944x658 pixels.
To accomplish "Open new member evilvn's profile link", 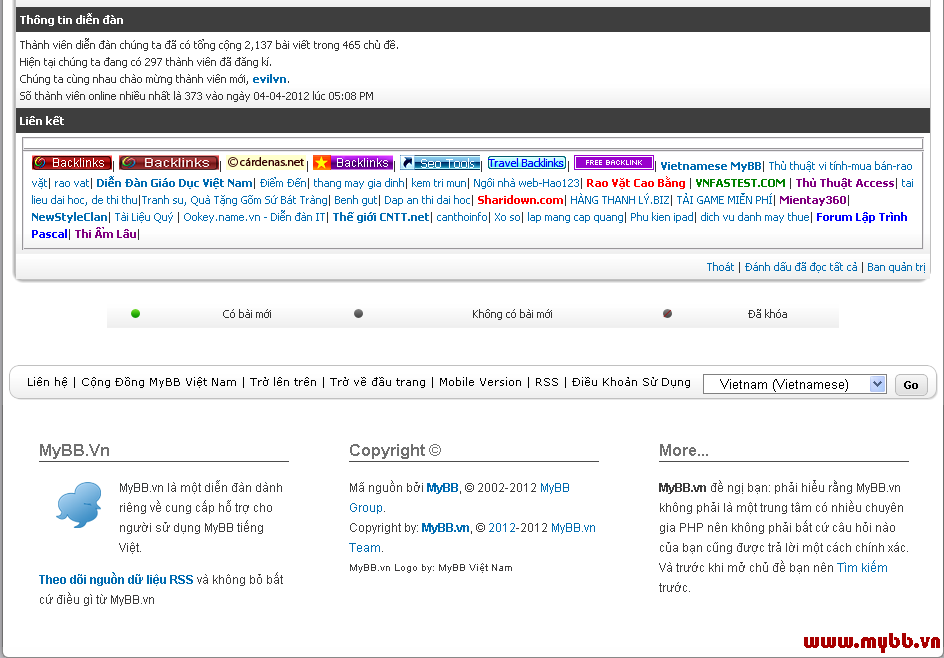I will (270, 79).
